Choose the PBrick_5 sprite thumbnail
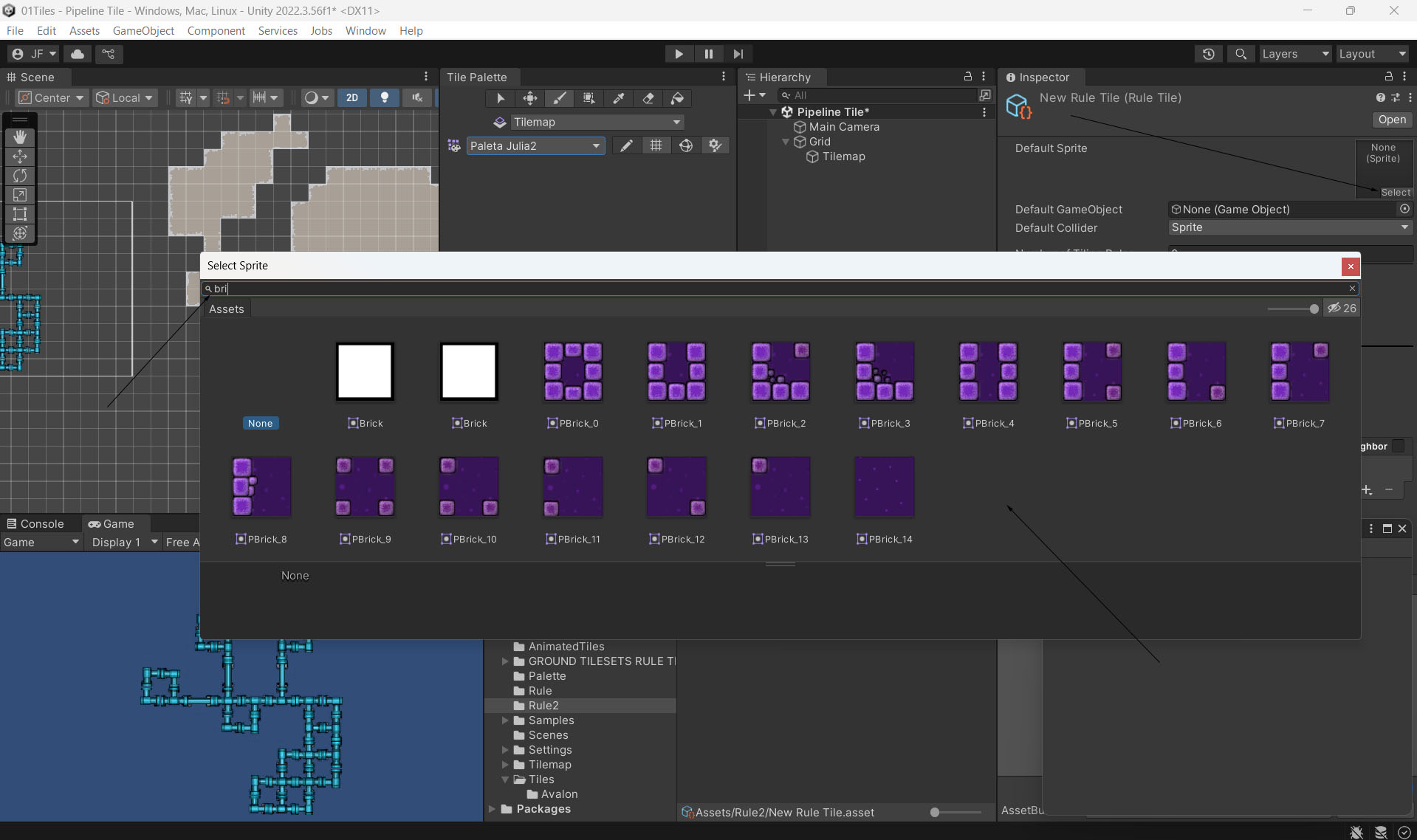The width and height of the screenshot is (1417, 840). (1092, 372)
